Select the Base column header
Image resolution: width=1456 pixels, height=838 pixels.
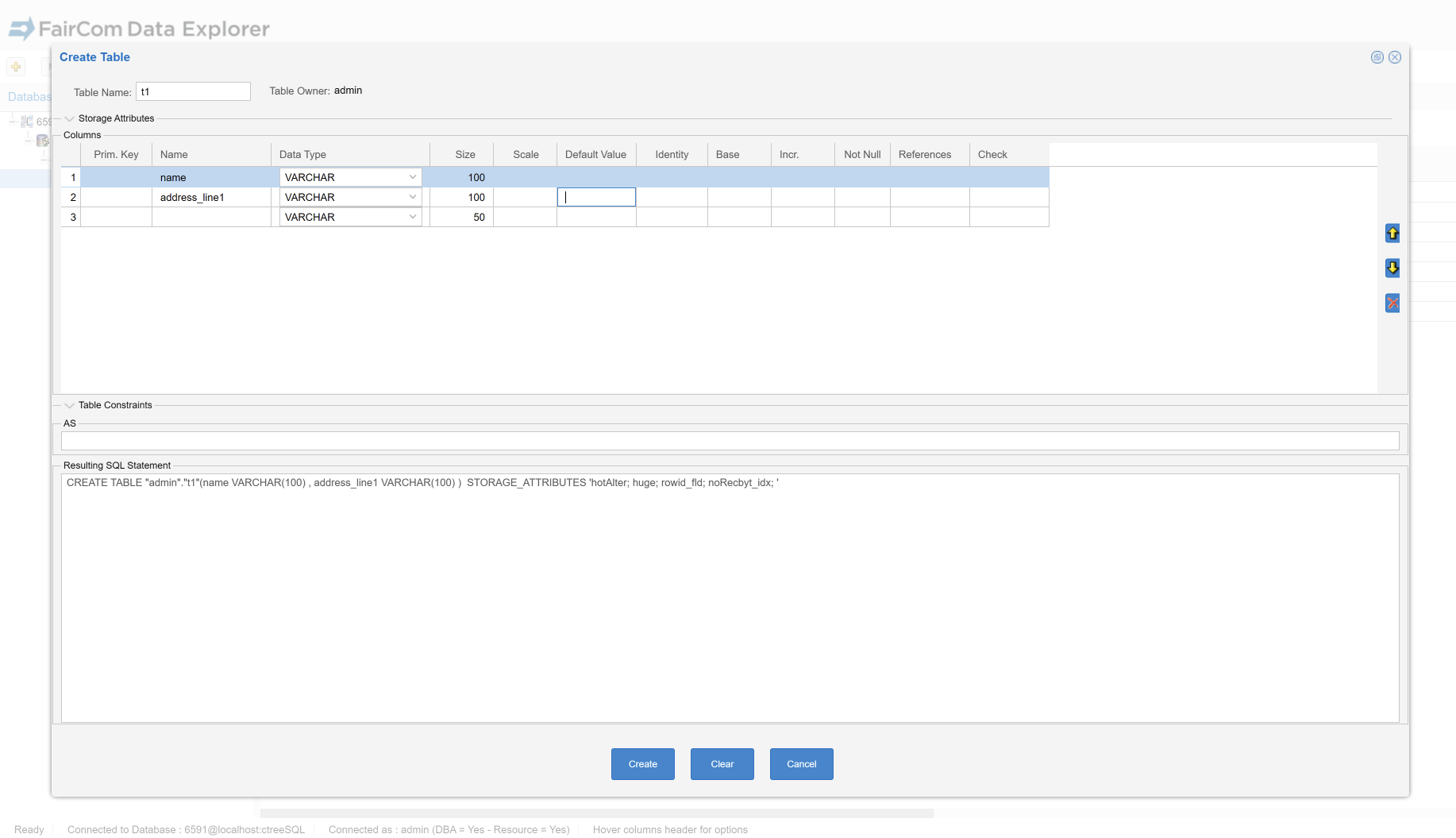(x=739, y=155)
